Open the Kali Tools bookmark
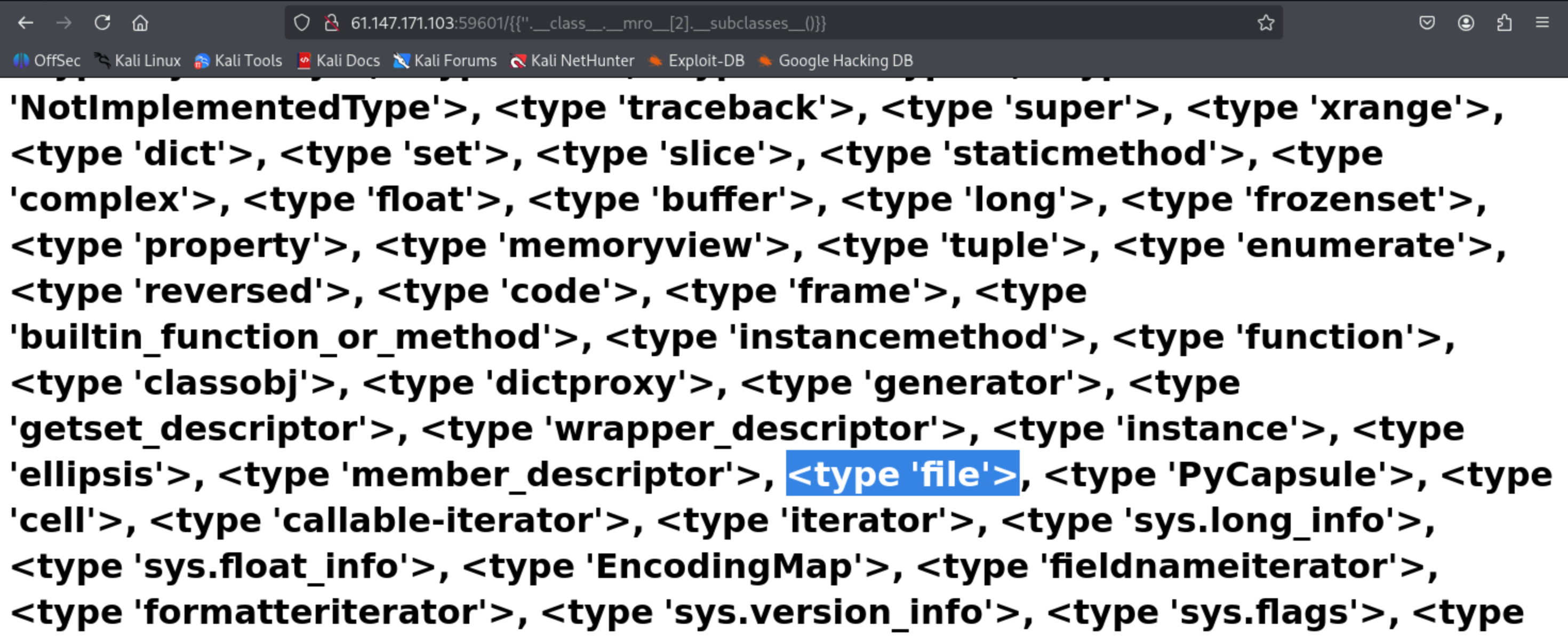1568x643 pixels. (x=238, y=61)
